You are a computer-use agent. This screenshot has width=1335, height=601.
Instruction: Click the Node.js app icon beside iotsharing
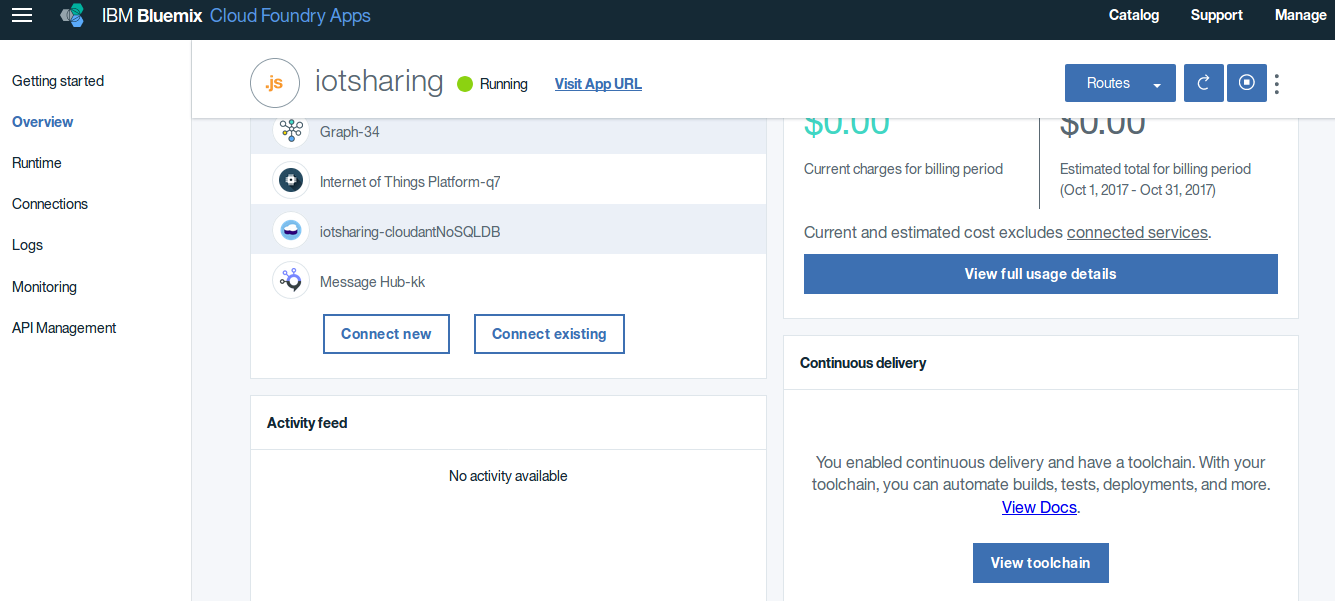274,83
